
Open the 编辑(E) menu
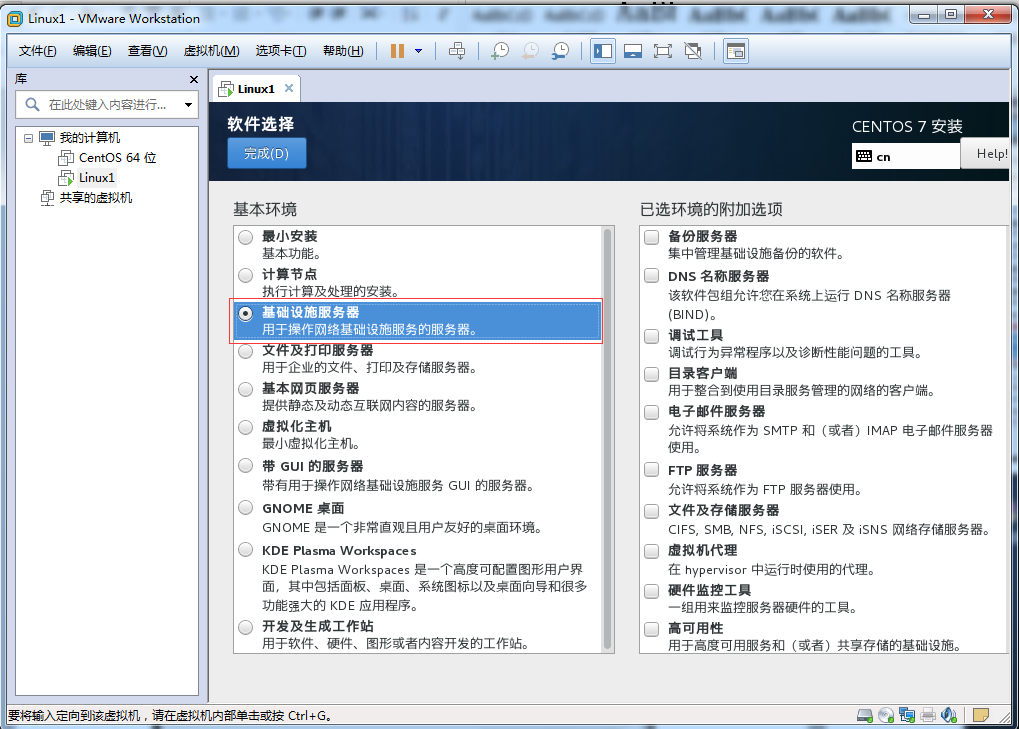coord(92,51)
